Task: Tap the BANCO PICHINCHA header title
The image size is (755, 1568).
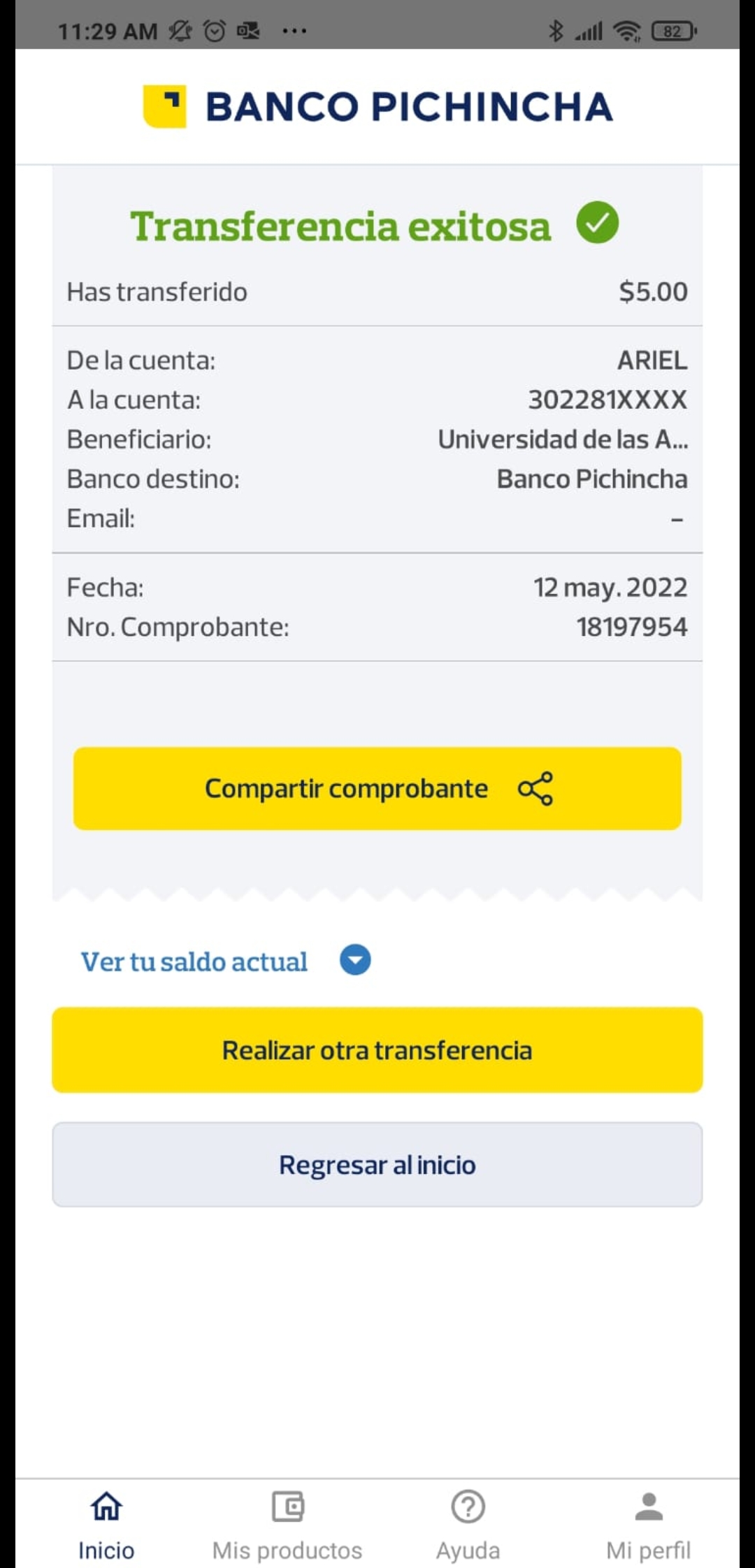Action: point(409,107)
